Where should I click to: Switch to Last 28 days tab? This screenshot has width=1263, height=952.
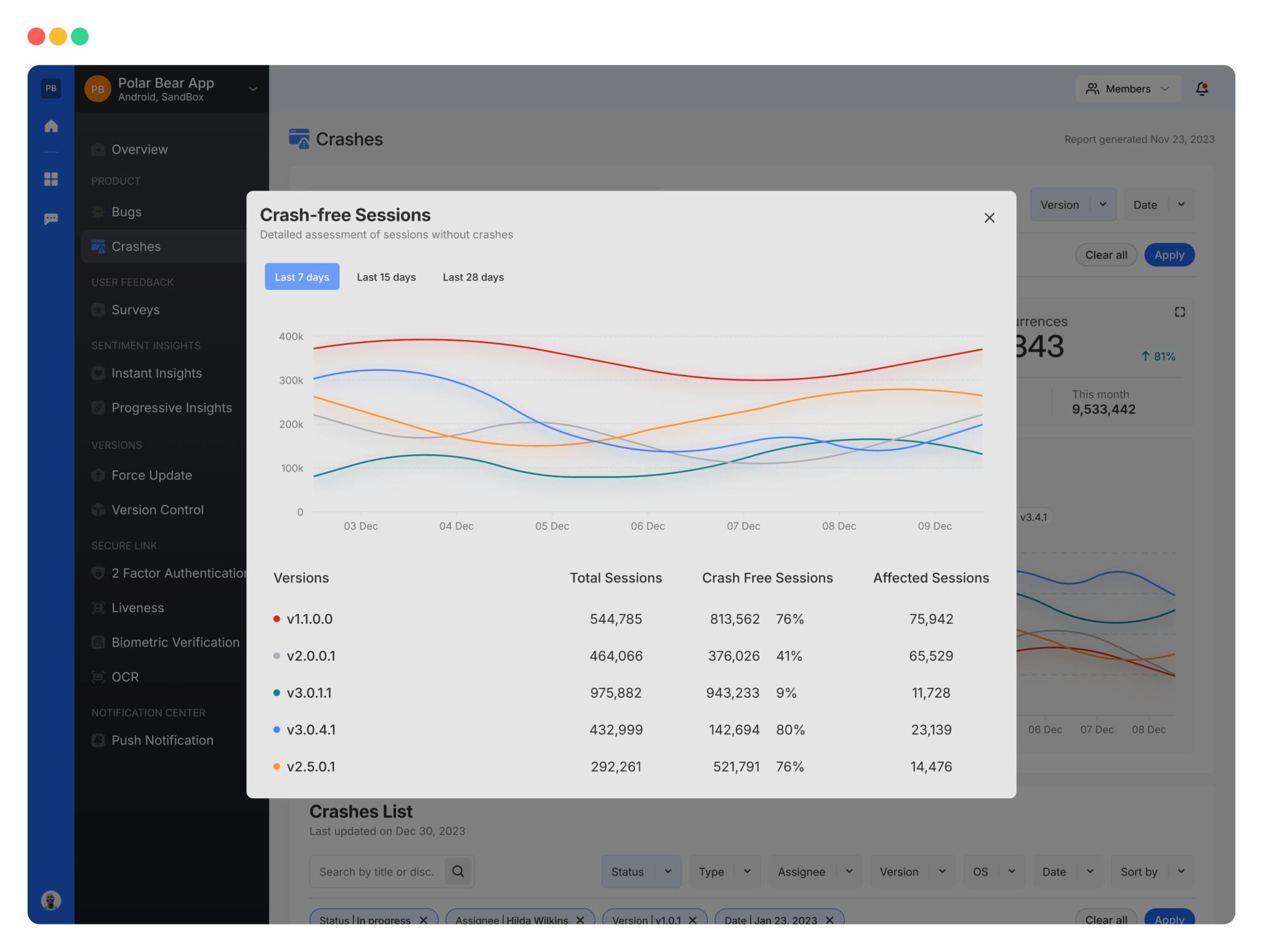click(473, 276)
